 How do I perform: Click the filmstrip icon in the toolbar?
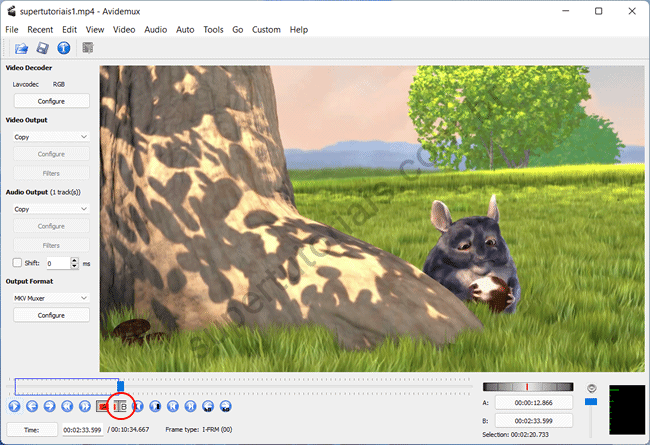point(88,47)
